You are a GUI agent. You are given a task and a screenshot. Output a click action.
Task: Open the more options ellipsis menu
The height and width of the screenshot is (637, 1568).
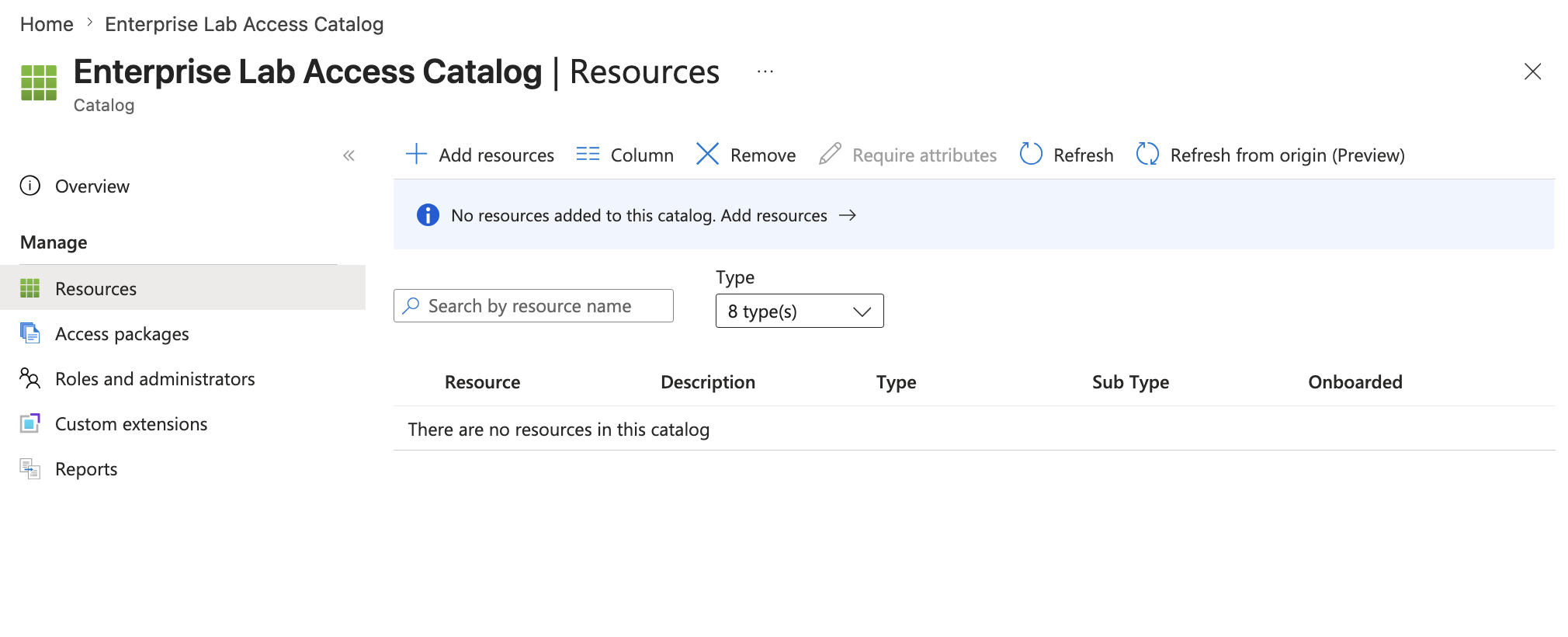[765, 71]
